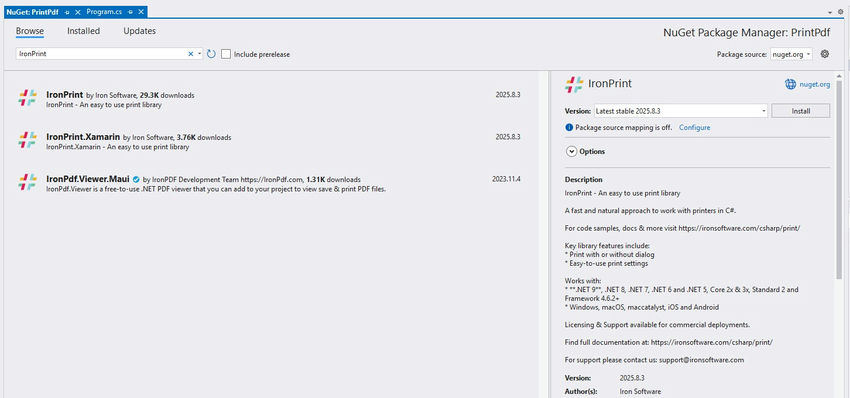Clear the IronPrint search text
850x398 pixels.
pos(190,54)
